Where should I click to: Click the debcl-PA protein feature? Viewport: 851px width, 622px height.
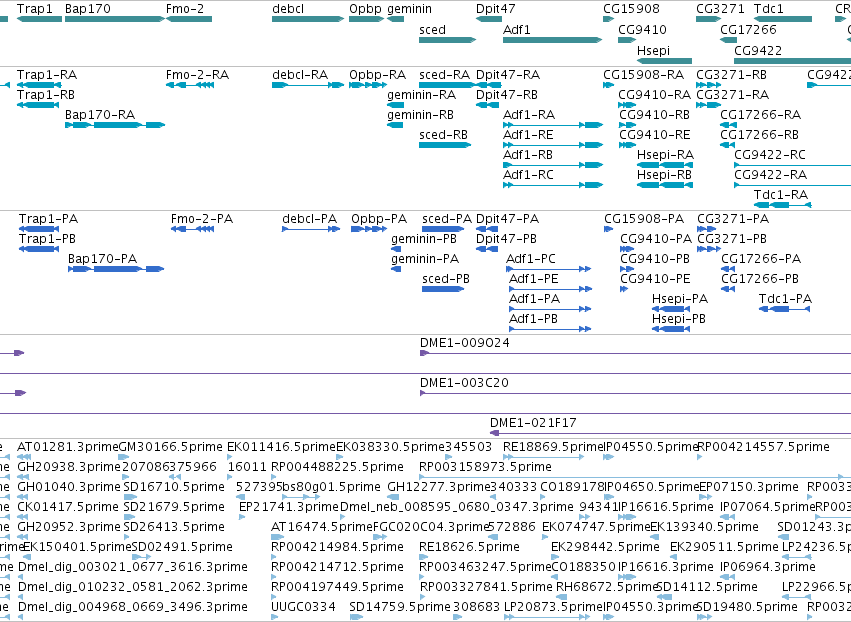[311, 229]
